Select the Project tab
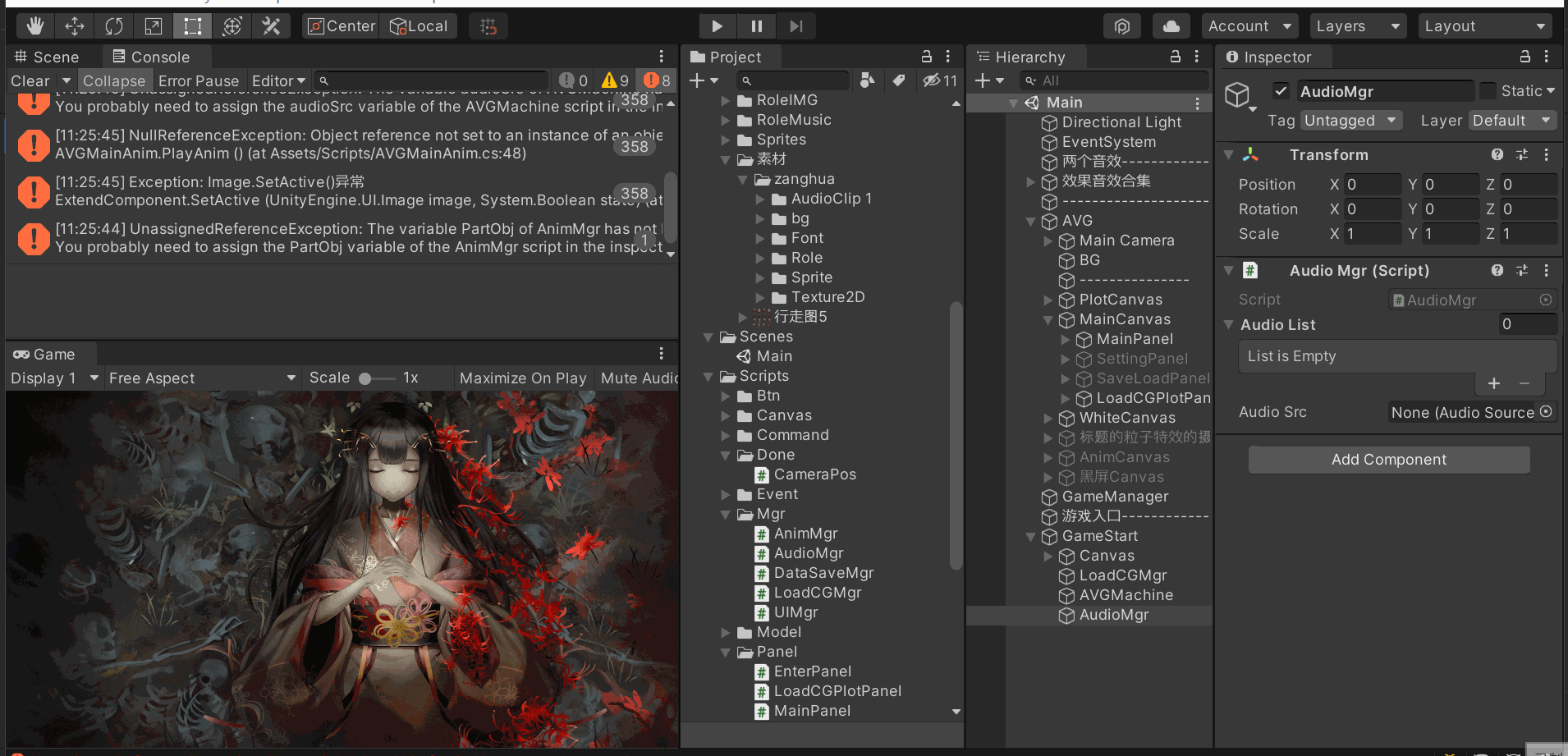The image size is (1568, 756). pos(727,57)
